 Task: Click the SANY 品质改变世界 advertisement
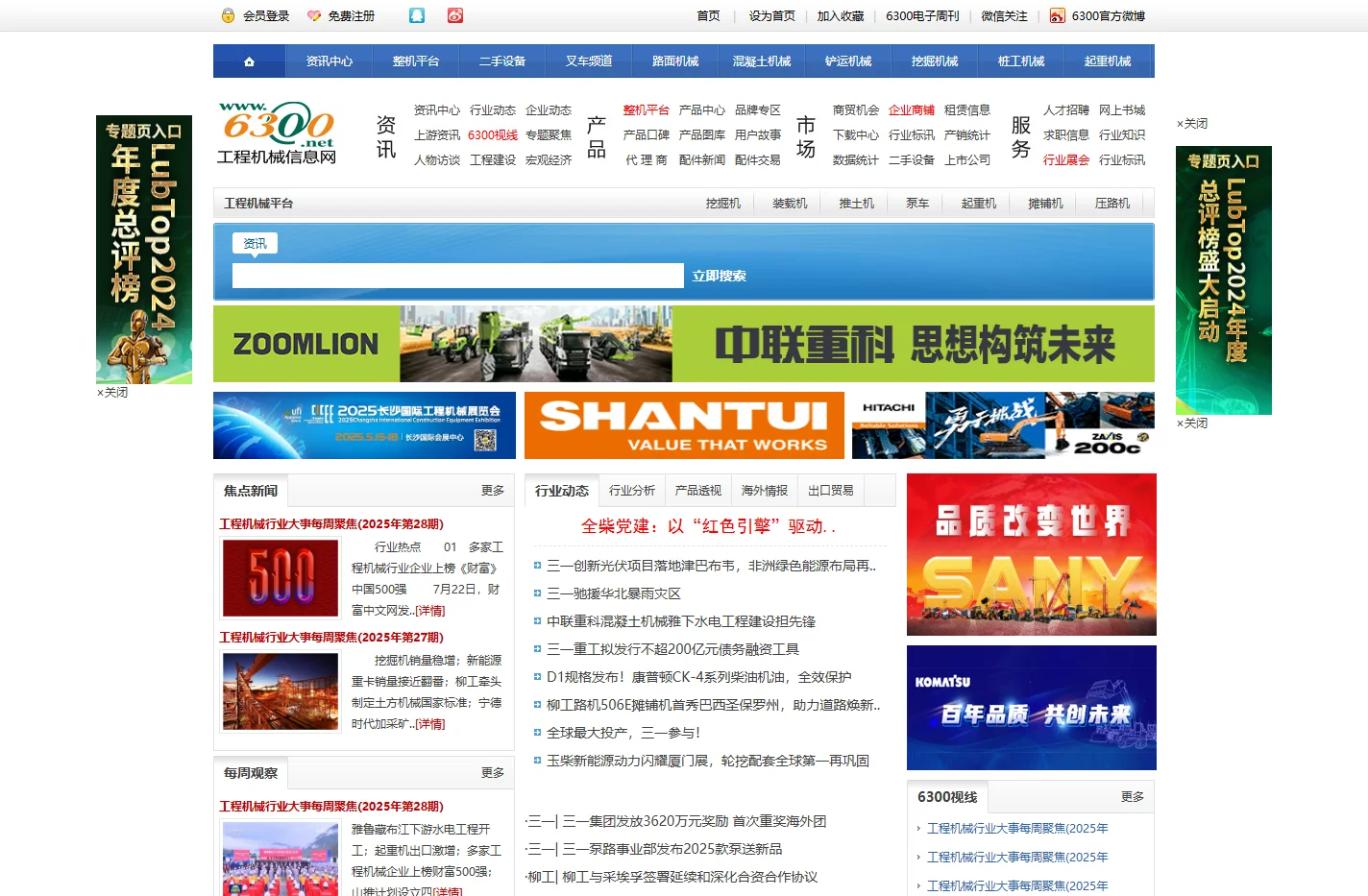tap(1032, 554)
